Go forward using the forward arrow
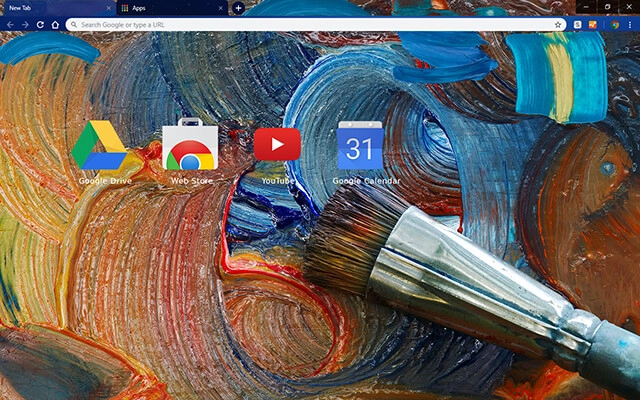 pos(25,25)
